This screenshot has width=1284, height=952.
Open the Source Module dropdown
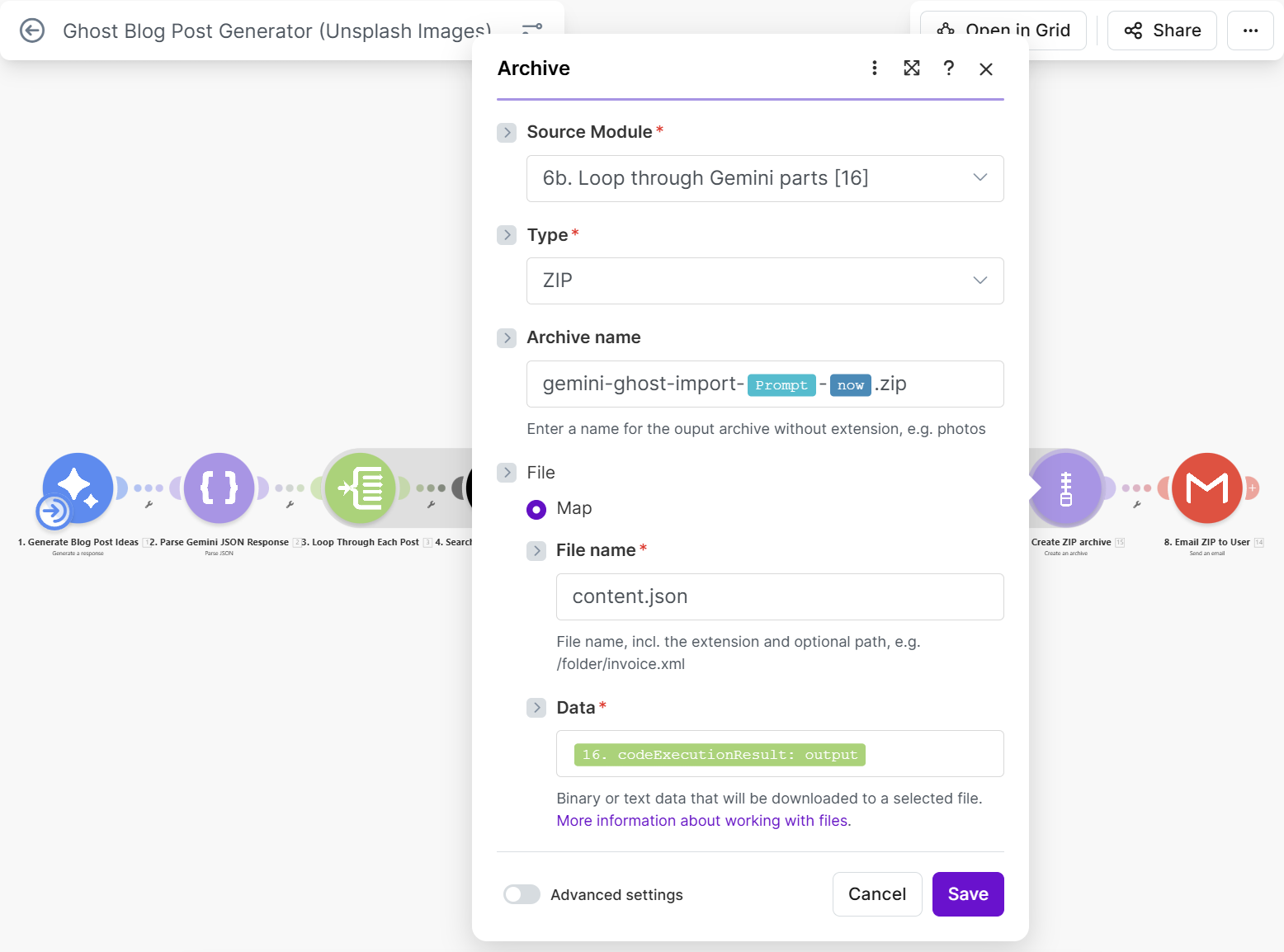point(764,178)
